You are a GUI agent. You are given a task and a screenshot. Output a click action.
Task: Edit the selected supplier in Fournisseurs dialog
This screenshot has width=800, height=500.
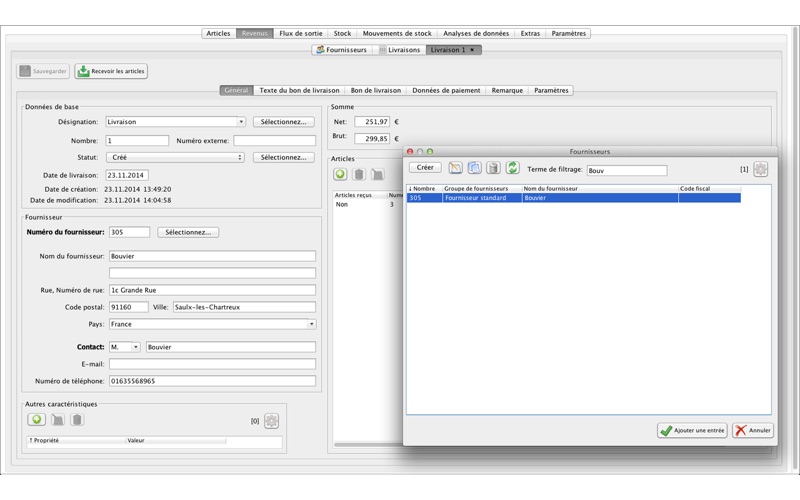[455, 168]
